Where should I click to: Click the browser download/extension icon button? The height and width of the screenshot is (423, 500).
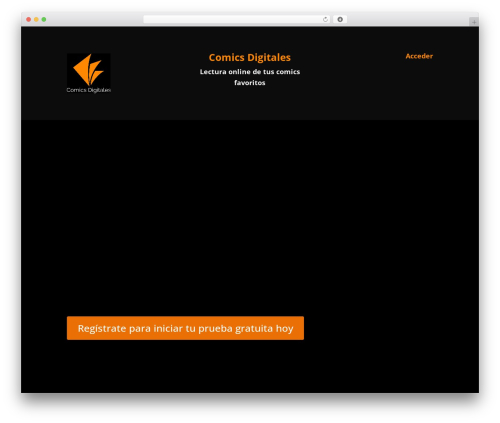[x=340, y=19]
